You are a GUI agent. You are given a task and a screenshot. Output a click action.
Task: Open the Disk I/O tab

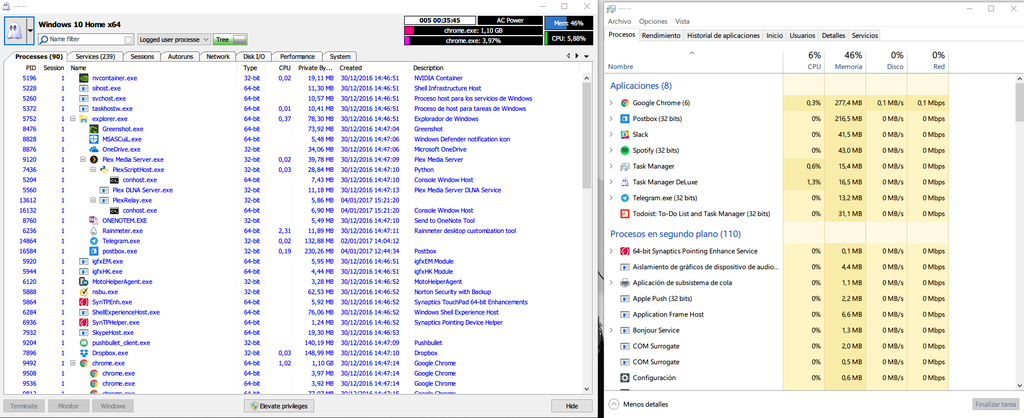[254, 57]
